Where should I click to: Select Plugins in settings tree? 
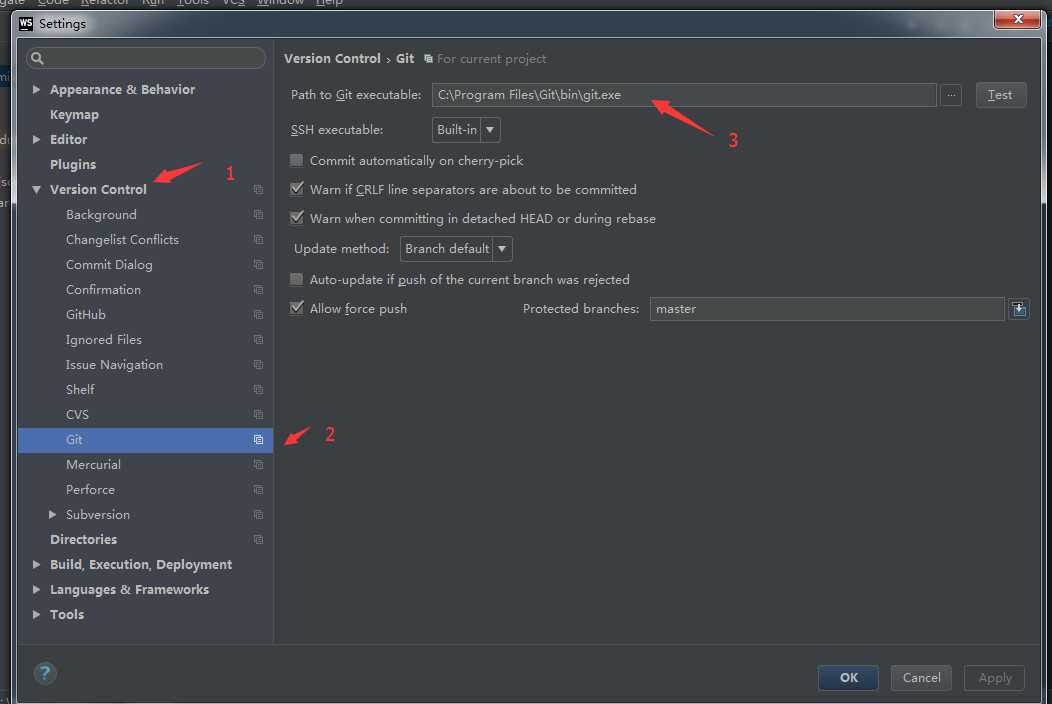(73, 165)
